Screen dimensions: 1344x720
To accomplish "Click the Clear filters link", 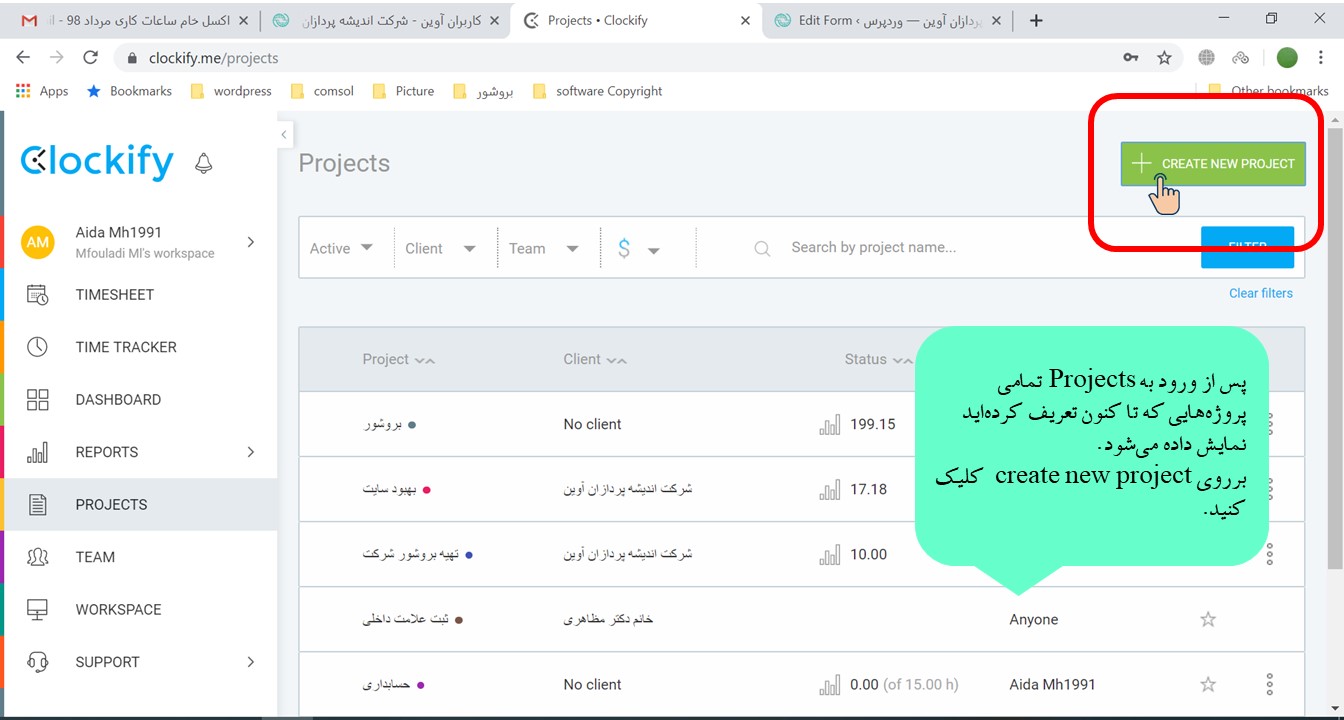I will tap(1260, 293).
